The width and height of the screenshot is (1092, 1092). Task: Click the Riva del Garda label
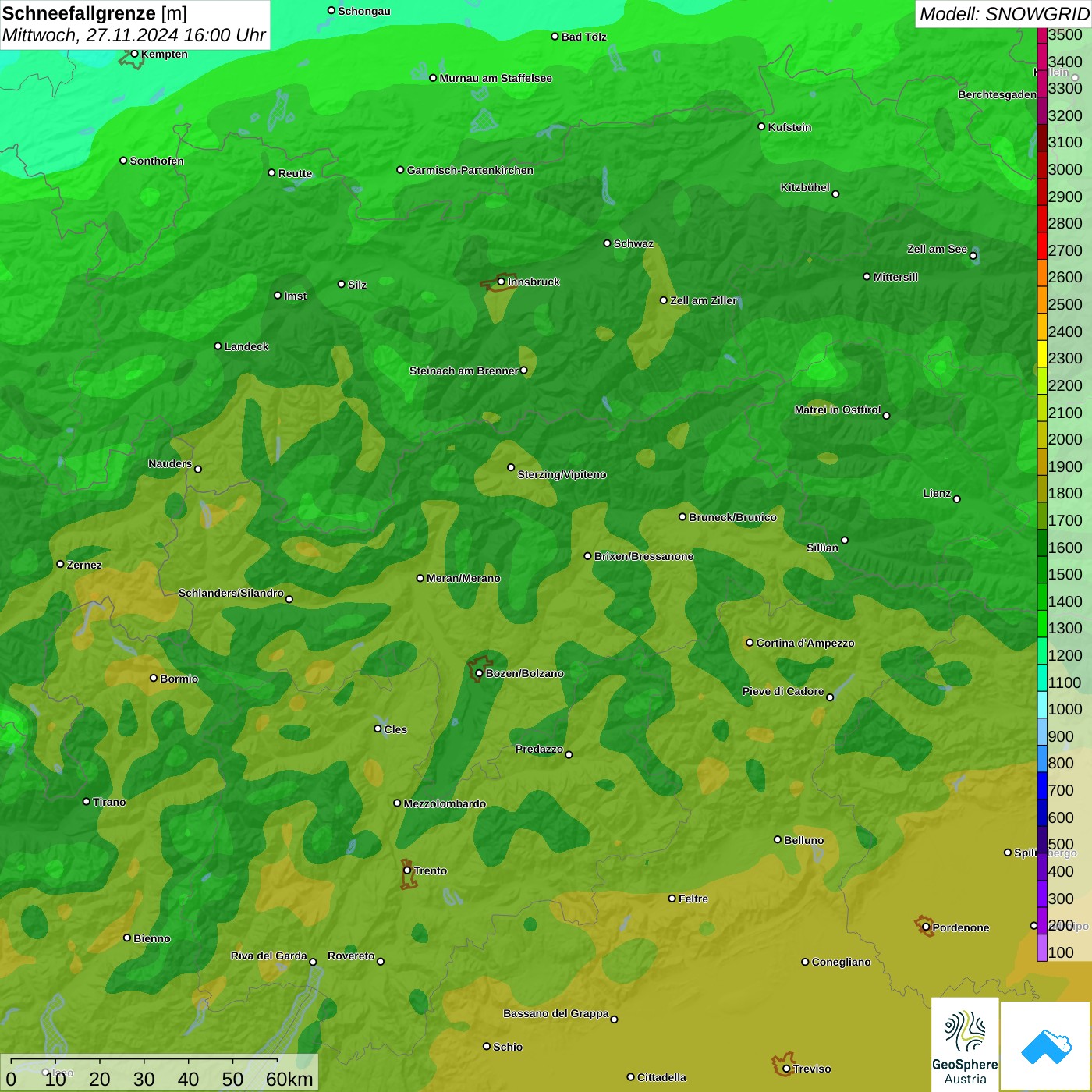pos(268,955)
